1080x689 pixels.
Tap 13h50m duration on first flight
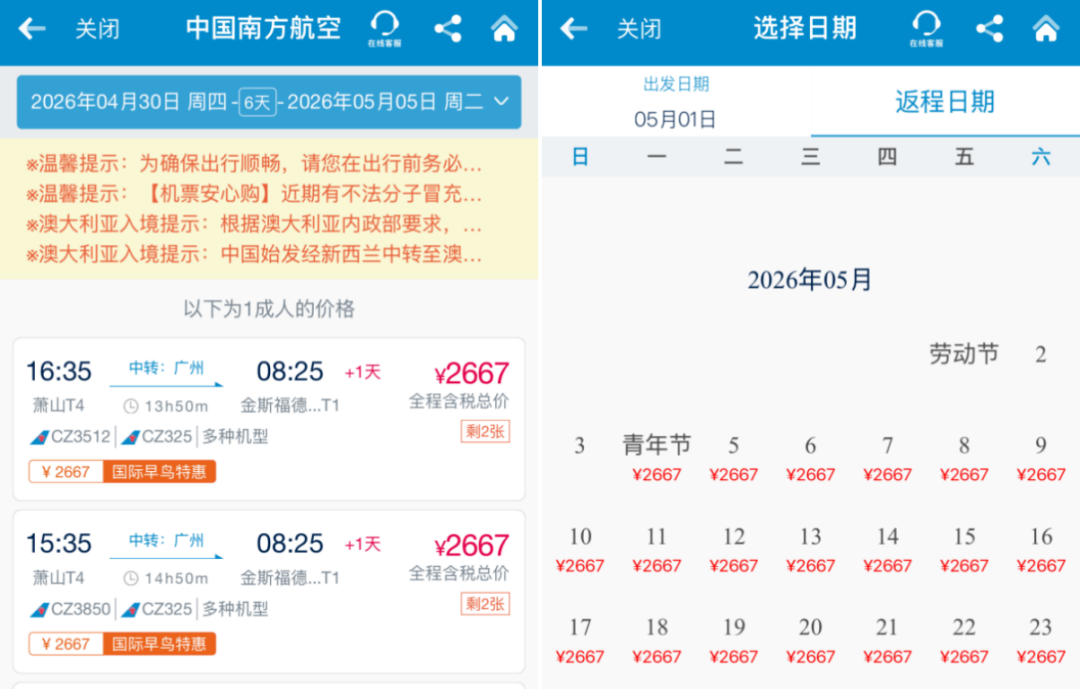(x=166, y=406)
